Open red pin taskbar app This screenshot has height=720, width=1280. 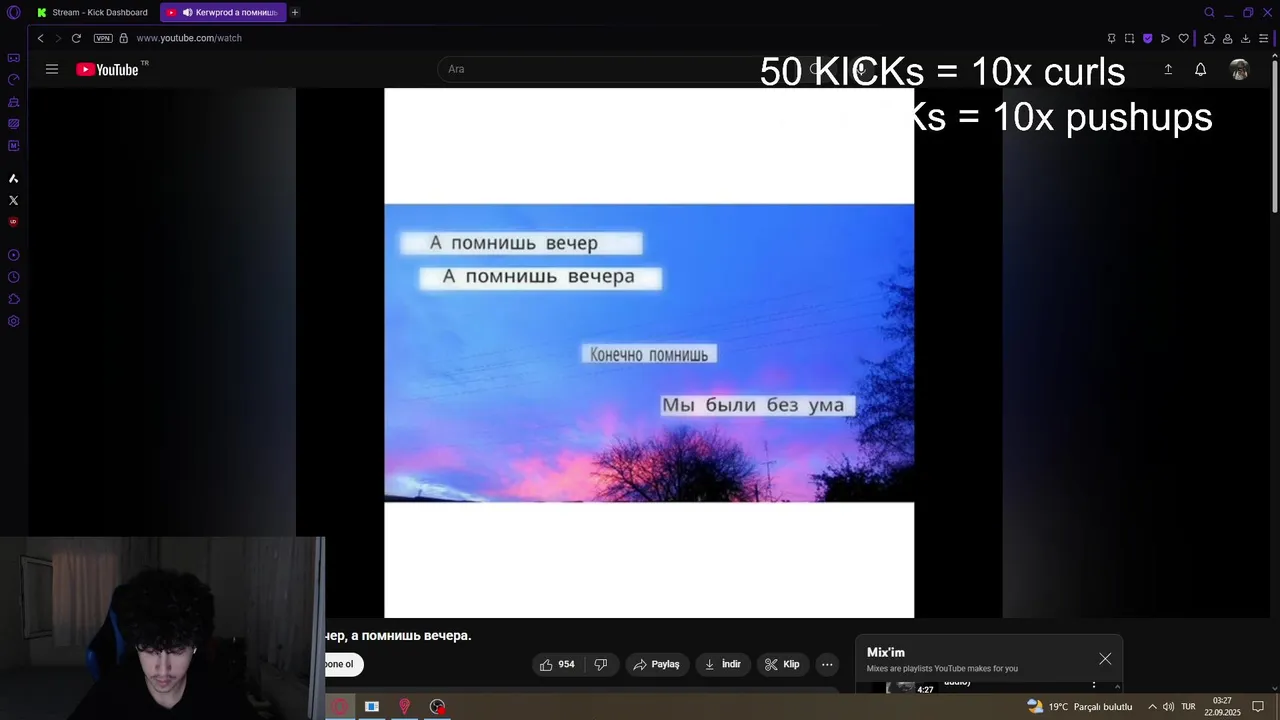coord(404,706)
